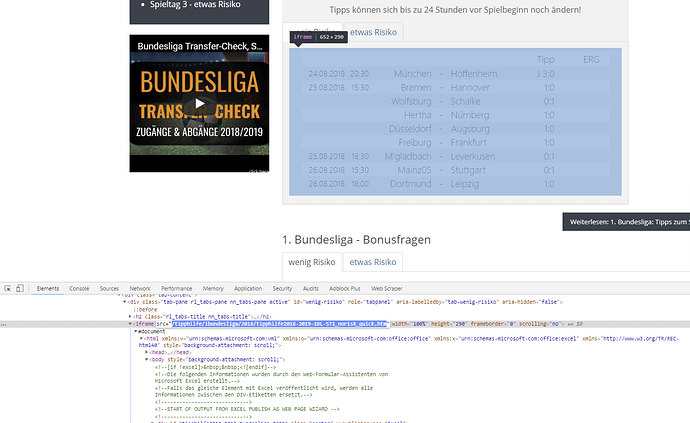Collapse the iframe node in the DOM tree

click(130, 324)
